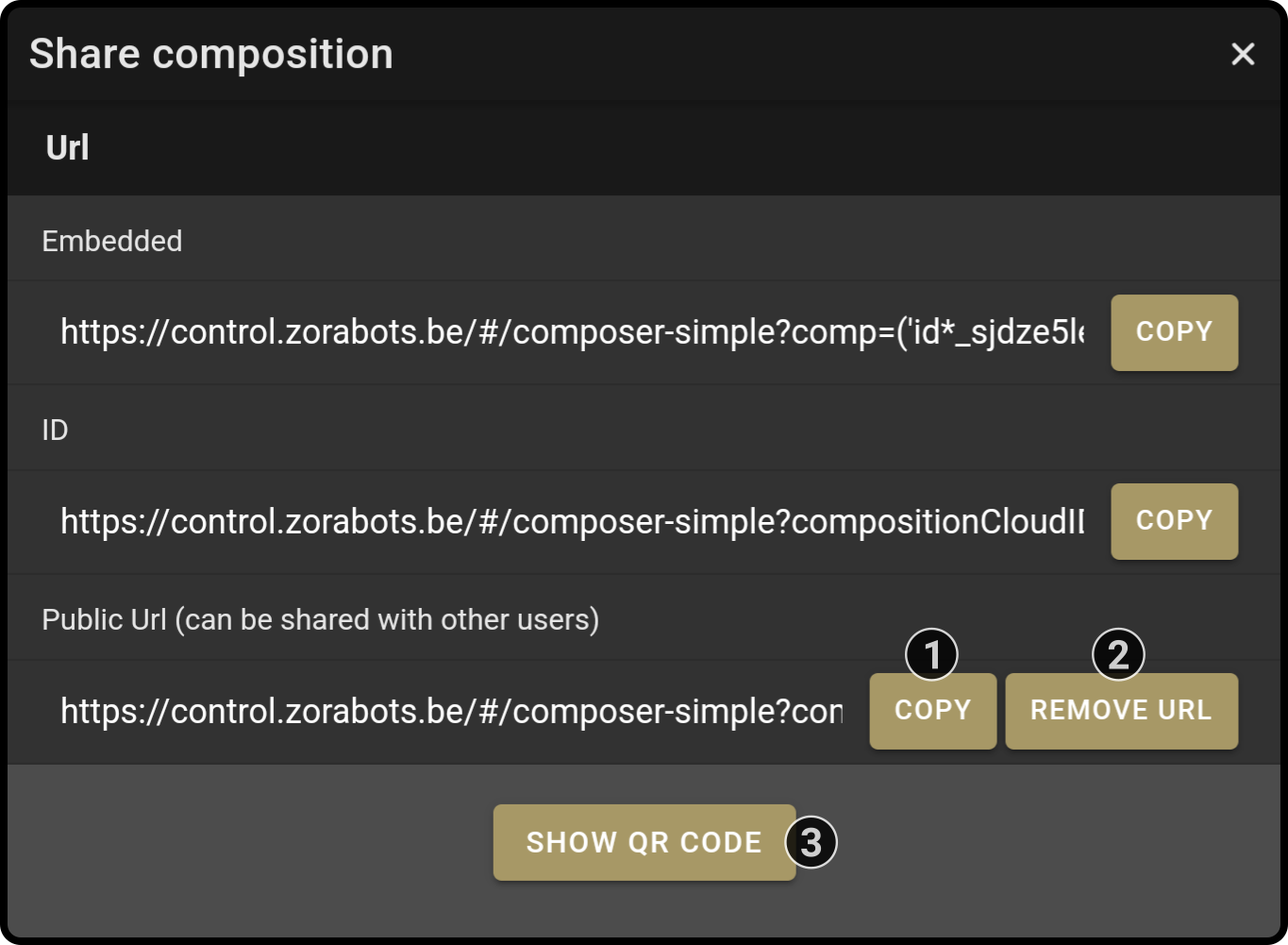
Task: Click the ID section label
Action: (55, 430)
